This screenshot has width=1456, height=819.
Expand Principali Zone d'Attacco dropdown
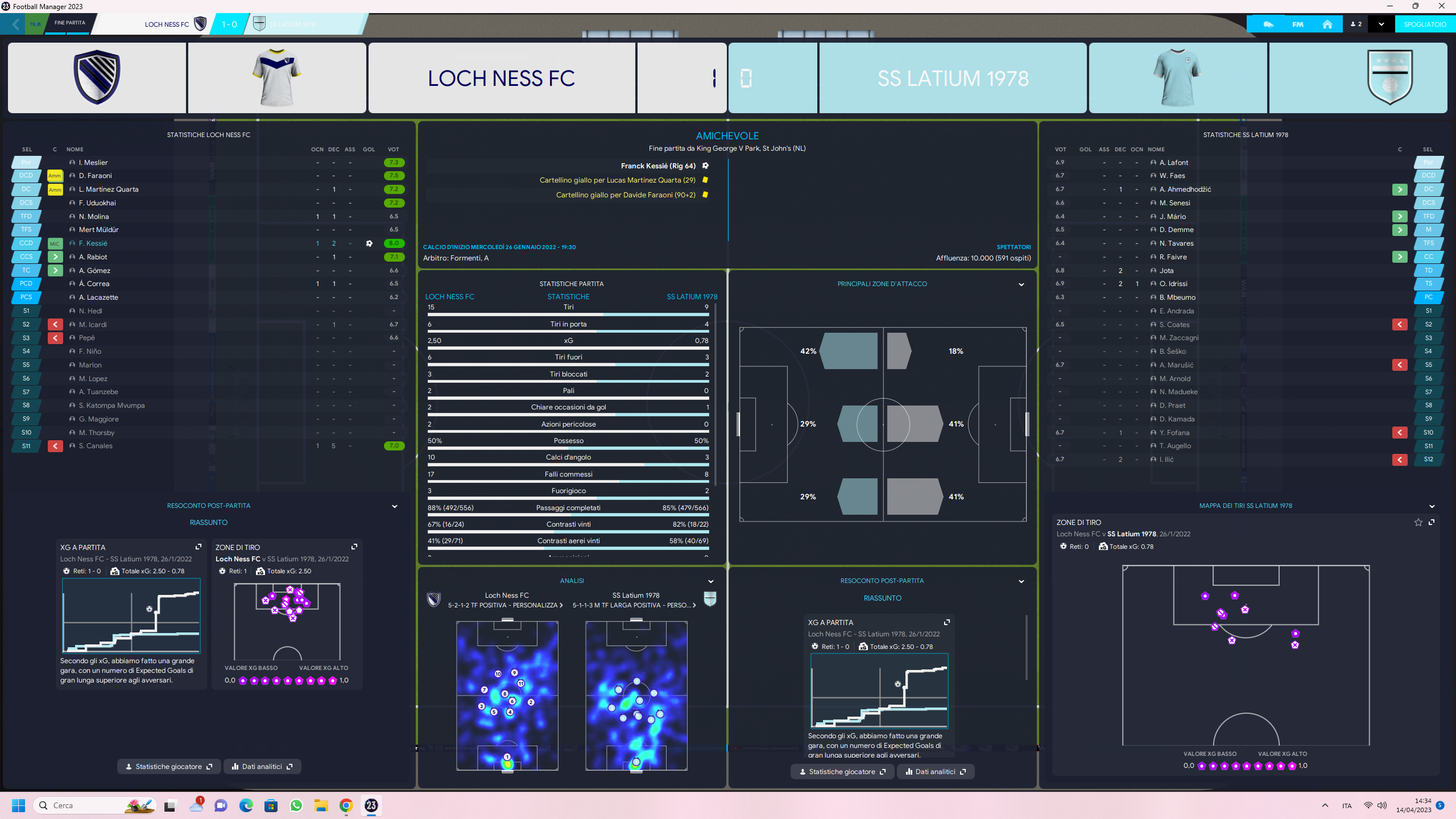(1021, 284)
